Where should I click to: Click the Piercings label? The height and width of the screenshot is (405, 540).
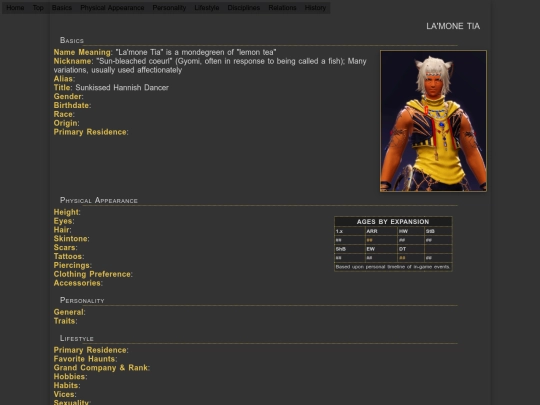(x=73, y=266)
